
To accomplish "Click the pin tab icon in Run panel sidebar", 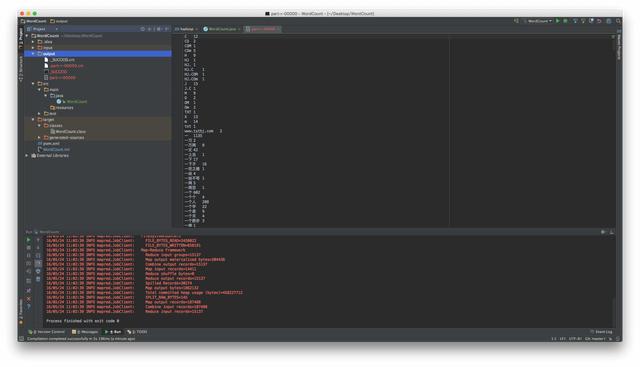I will (28, 290).
